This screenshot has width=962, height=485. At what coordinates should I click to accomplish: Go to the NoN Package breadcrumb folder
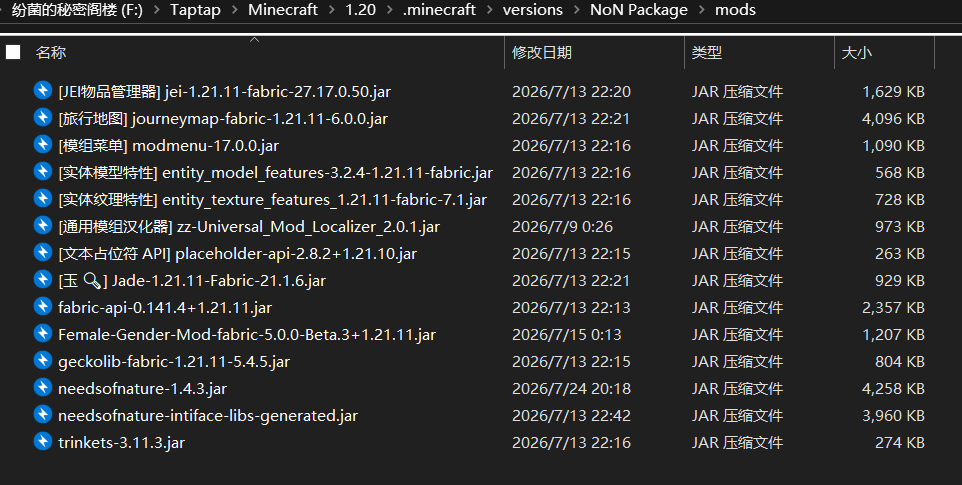click(639, 10)
